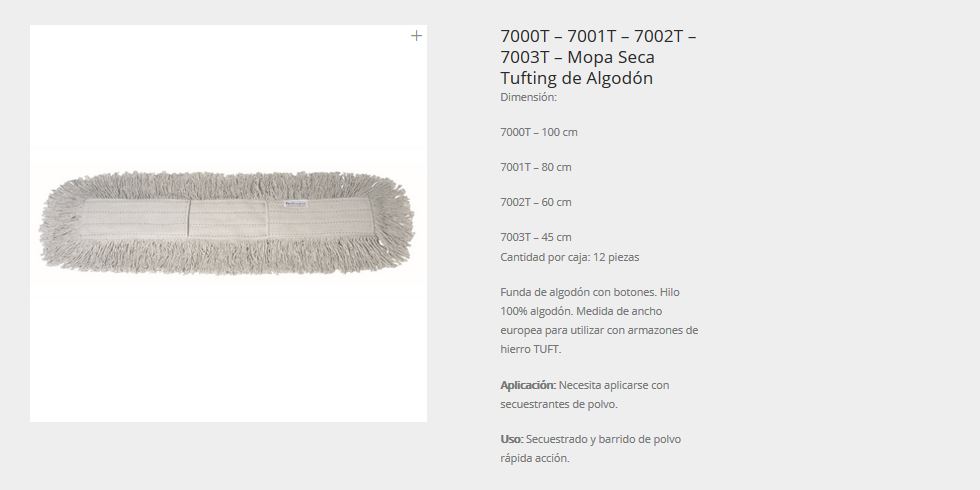Click 'Tufting de Algodón' title line
980x490 pixels.
576,78
